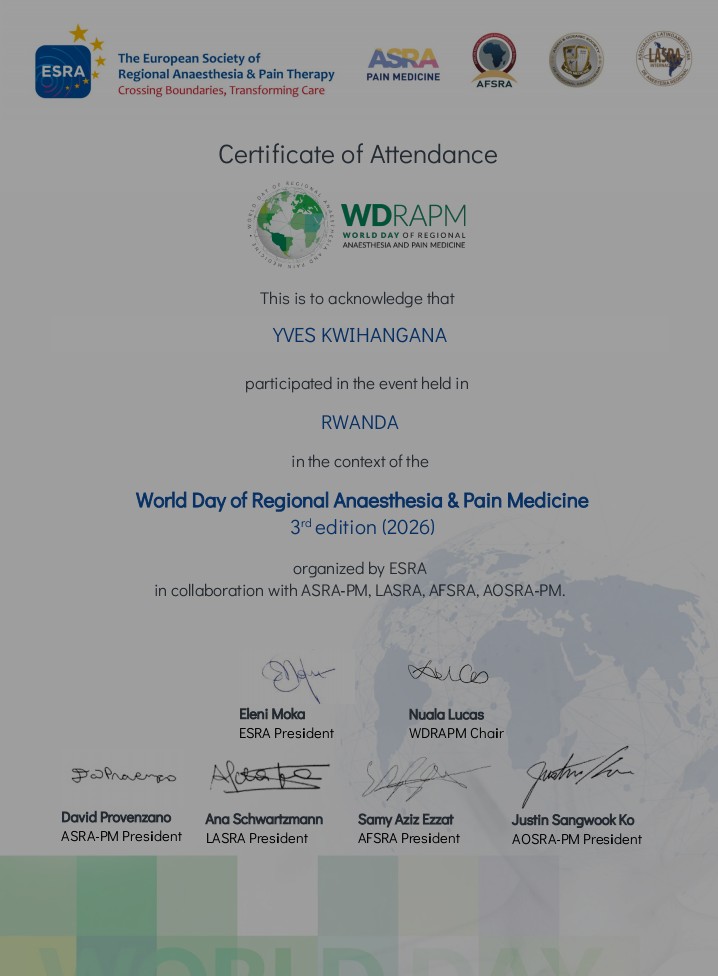
Task: Click 'participated in the event held in'
Action: pyautogui.click(x=357, y=383)
